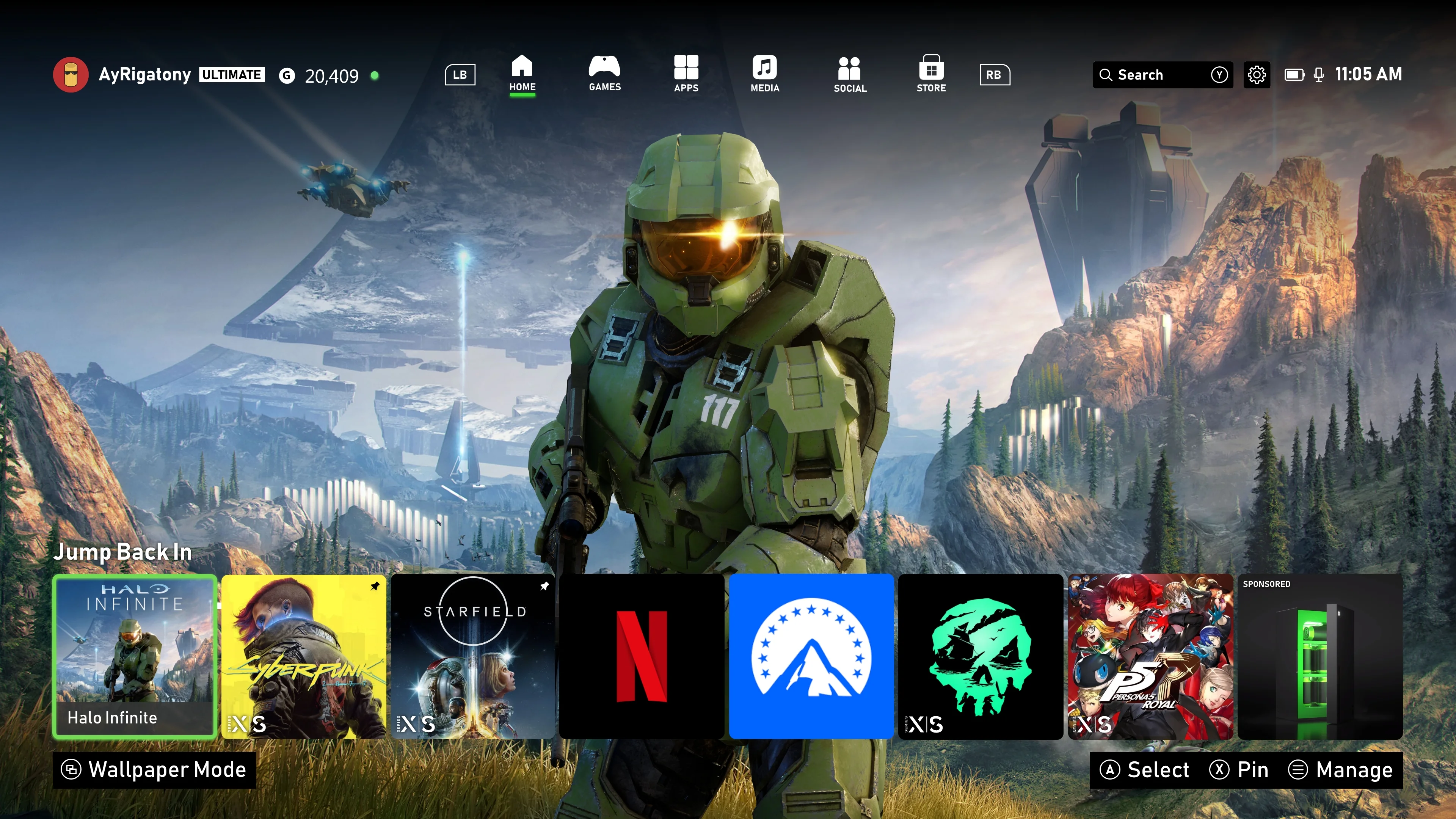This screenshot has width=1456, height=819.
Task: Click the A Select button
Action: pyautogui.click(x=1145, y=770)
